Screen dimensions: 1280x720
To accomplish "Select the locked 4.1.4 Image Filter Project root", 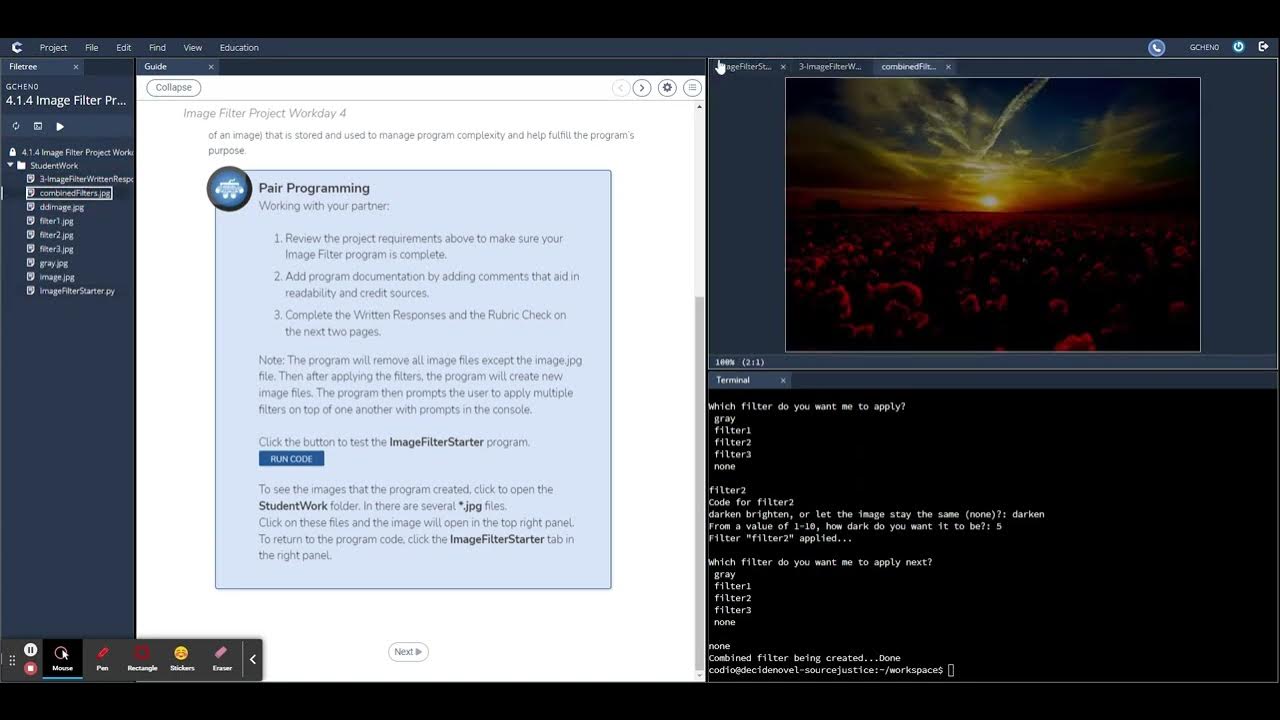I will coord(70,152).
